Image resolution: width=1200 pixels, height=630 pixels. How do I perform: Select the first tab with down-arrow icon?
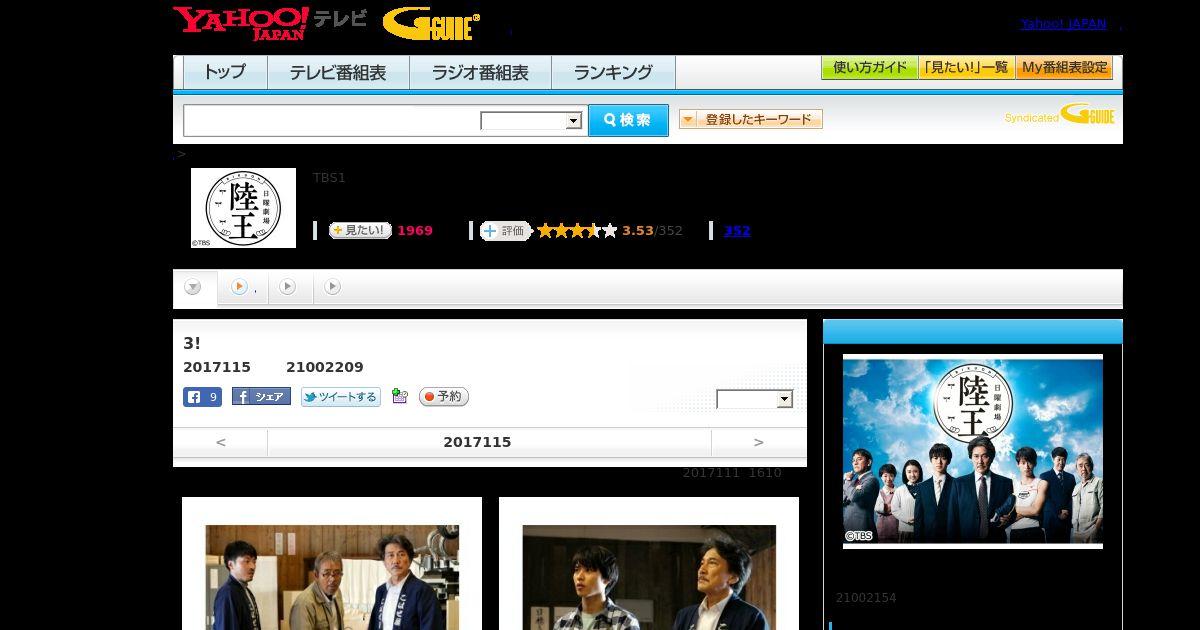click(x=194, y=287)
